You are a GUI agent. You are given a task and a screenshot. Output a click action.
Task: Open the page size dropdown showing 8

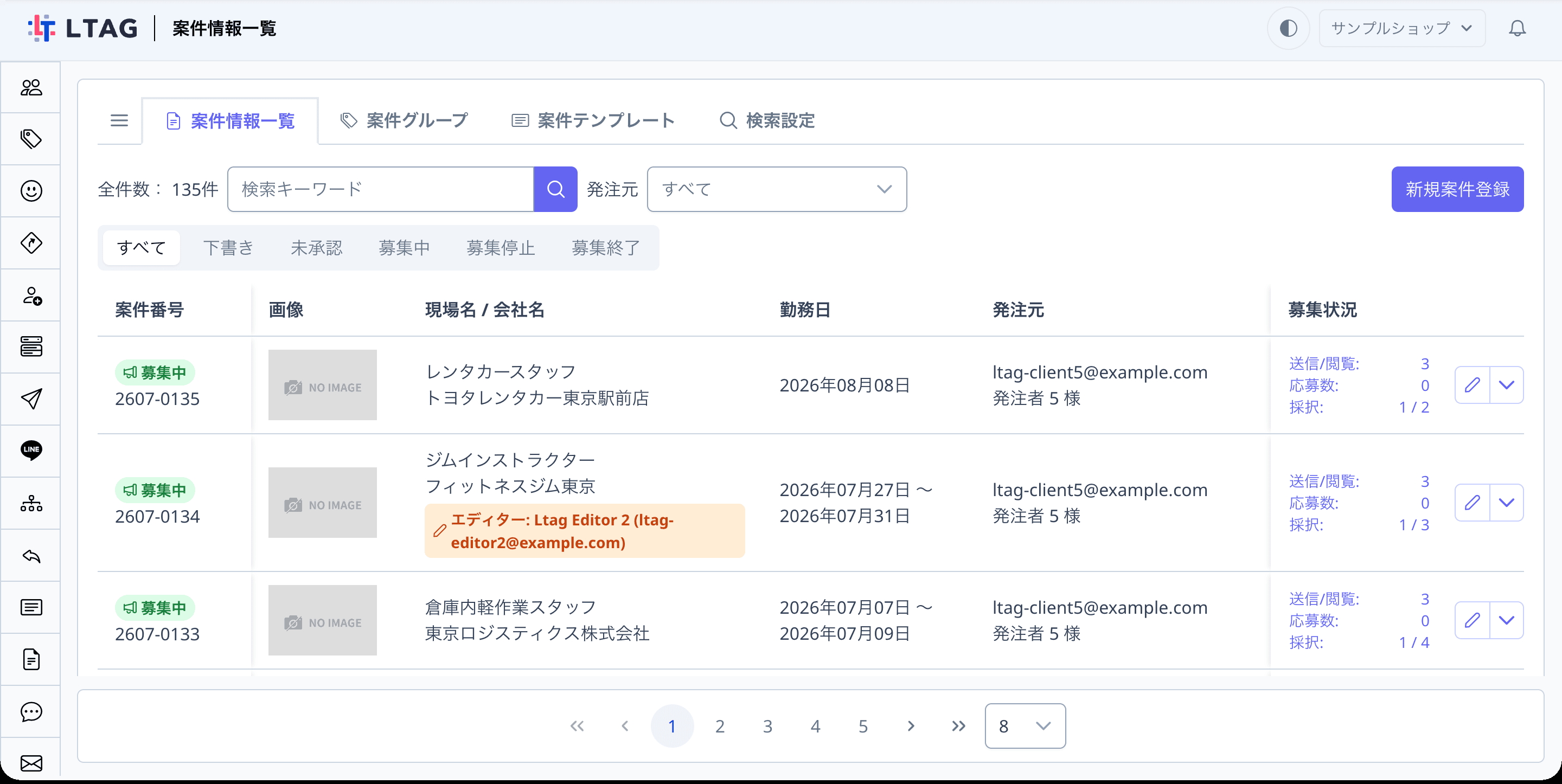pyautogui.click(x=1026, y=726)
